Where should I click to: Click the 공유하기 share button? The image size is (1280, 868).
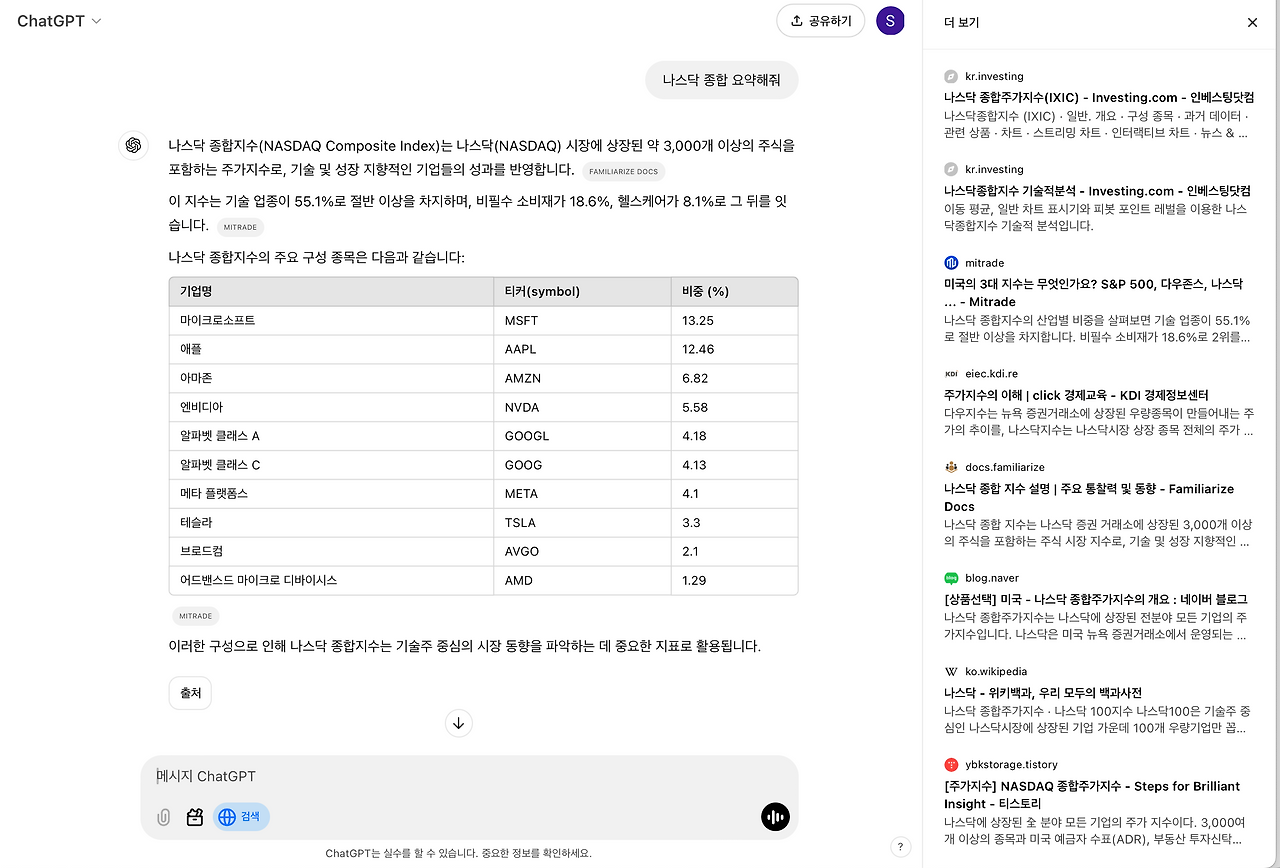click(820, 21)
